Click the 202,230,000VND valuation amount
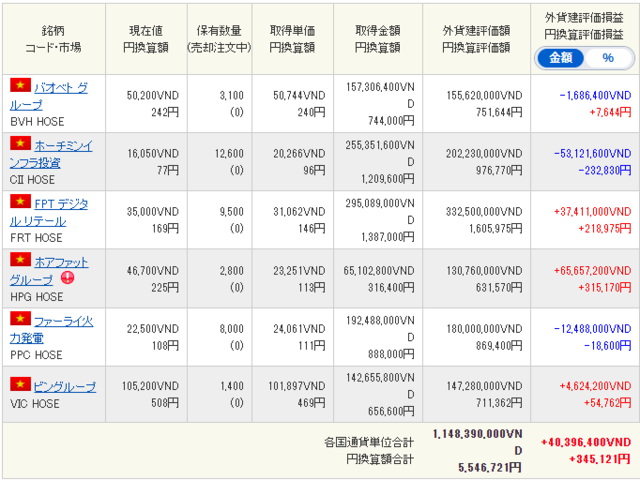 pyautogui.click(x=484, y=153)
